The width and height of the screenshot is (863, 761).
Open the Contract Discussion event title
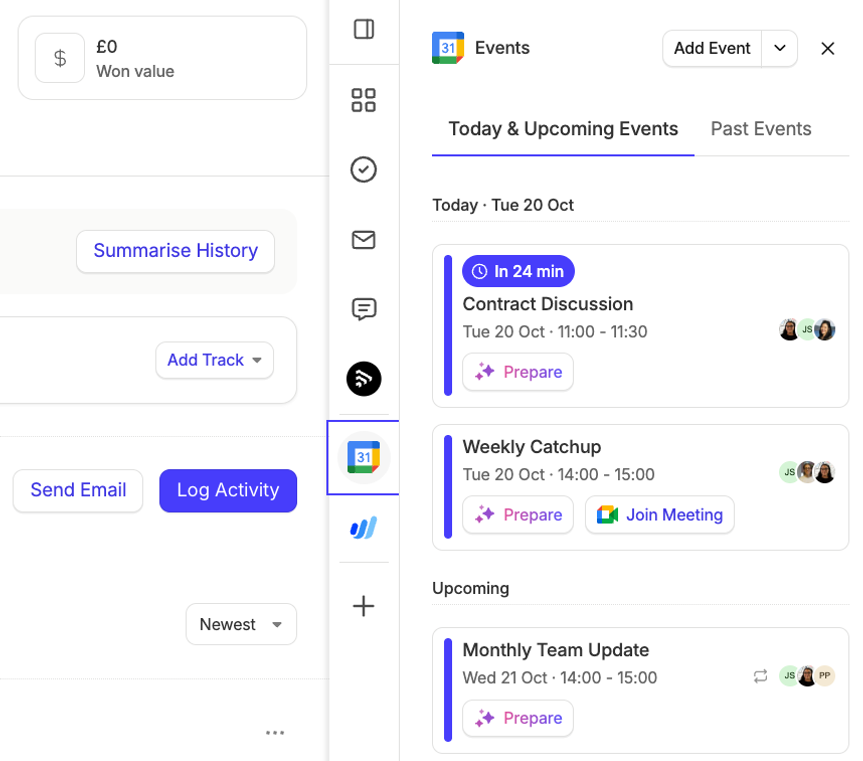[x=548, y=304]
